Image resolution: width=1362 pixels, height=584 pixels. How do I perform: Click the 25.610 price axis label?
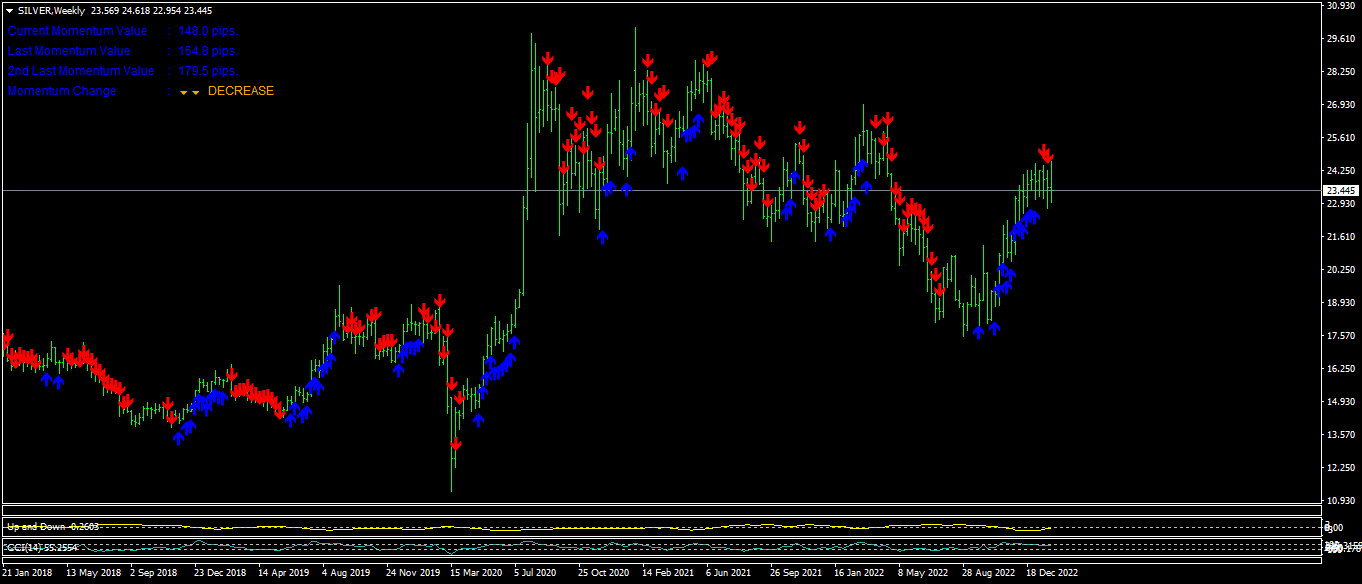pyautogui.click(x=1340, y=138)
